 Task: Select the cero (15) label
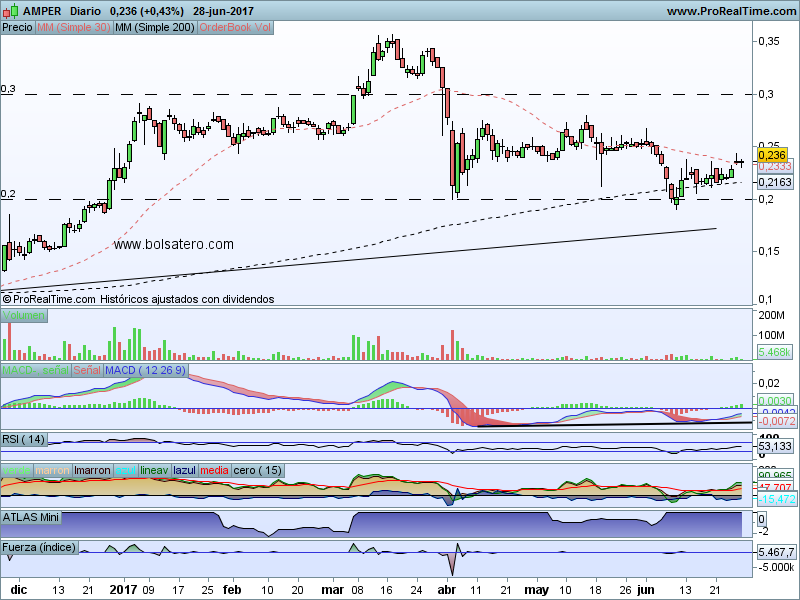click(x=258, y=470)
